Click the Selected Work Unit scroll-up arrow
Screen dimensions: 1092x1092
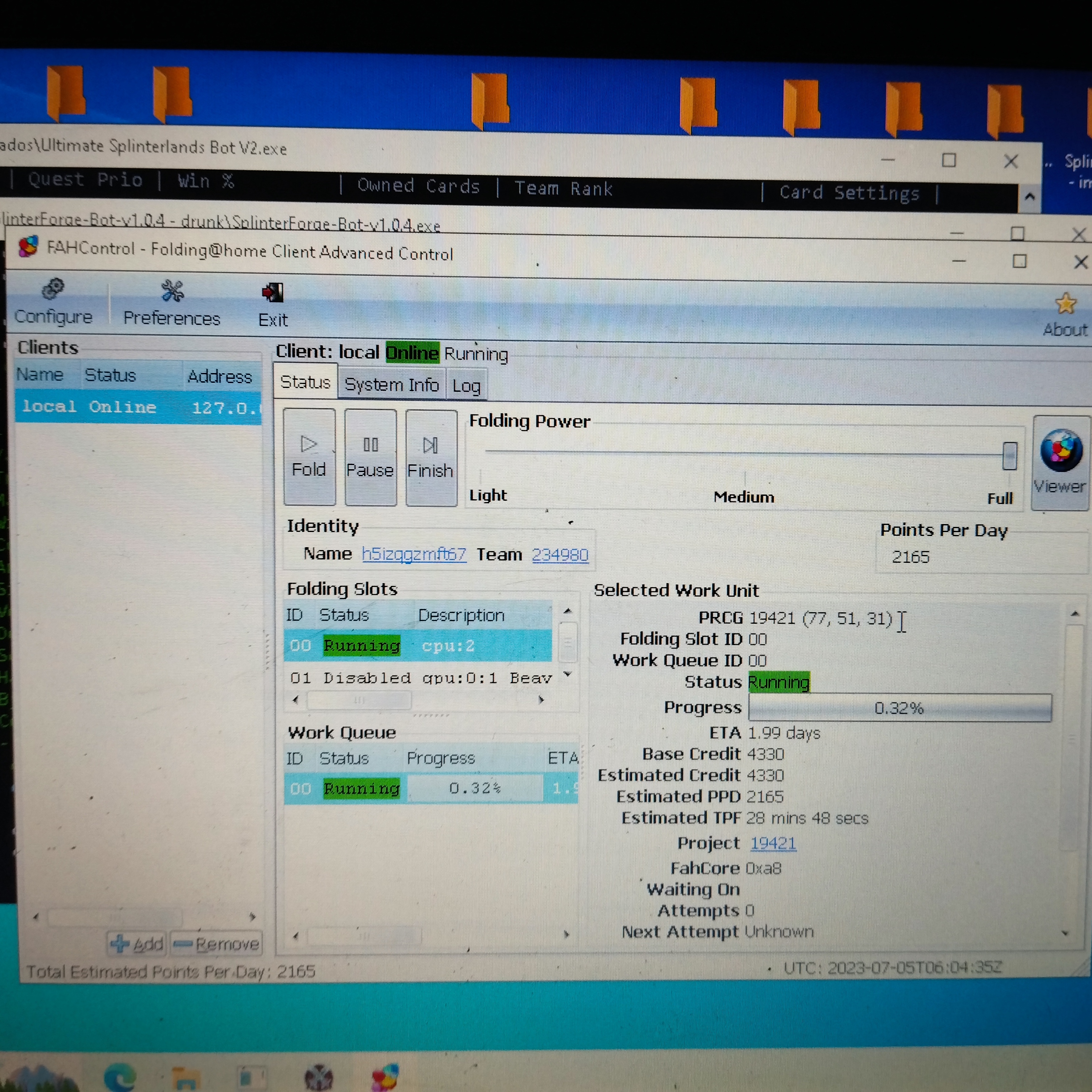click(1075, 613)
